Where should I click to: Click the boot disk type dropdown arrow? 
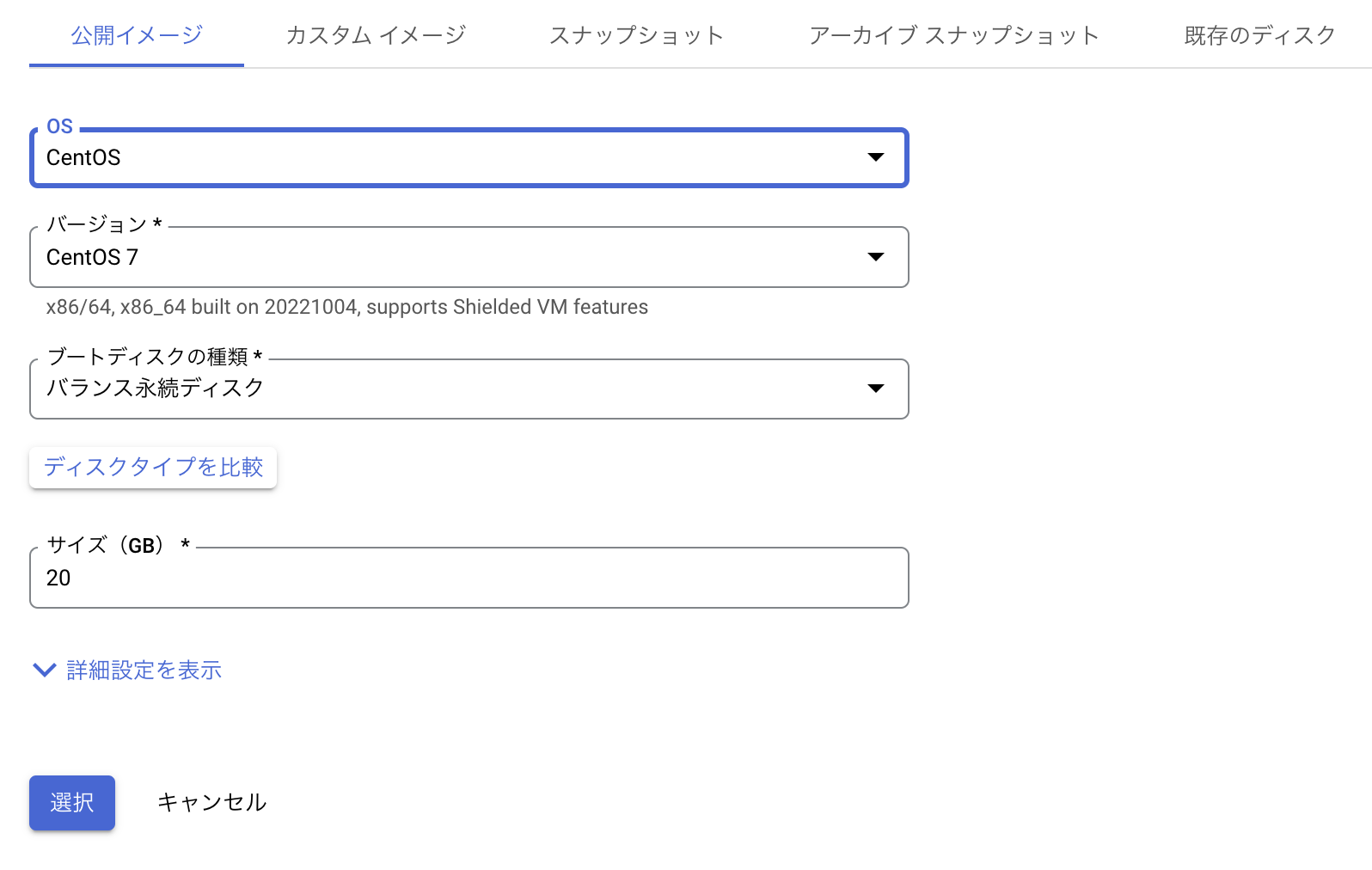[876, 389]
